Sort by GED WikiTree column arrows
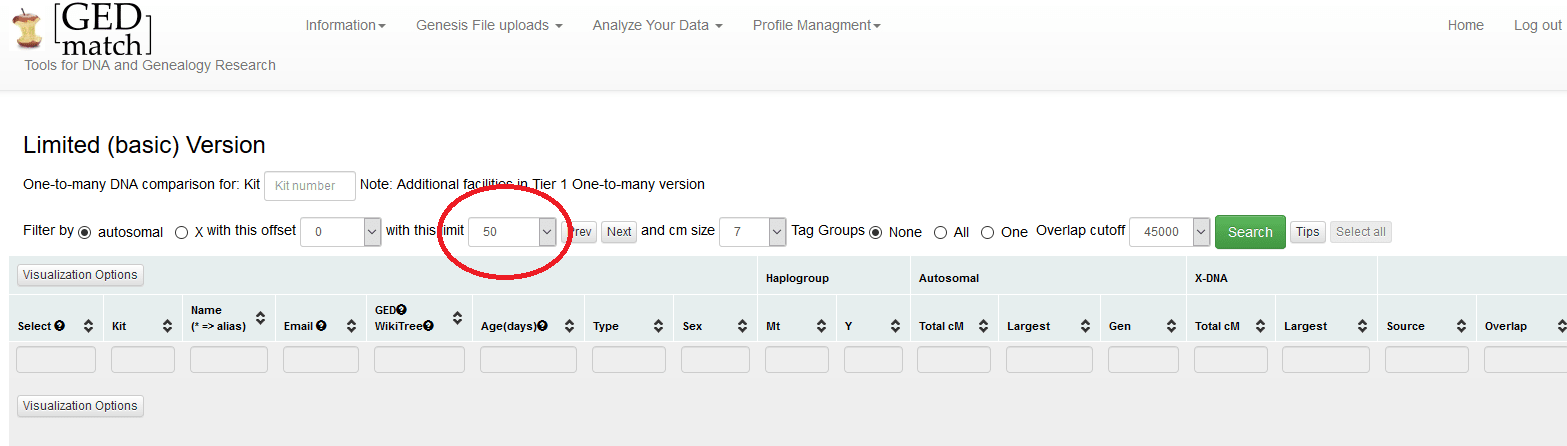Screen dimensions: 1567x446 457,318
